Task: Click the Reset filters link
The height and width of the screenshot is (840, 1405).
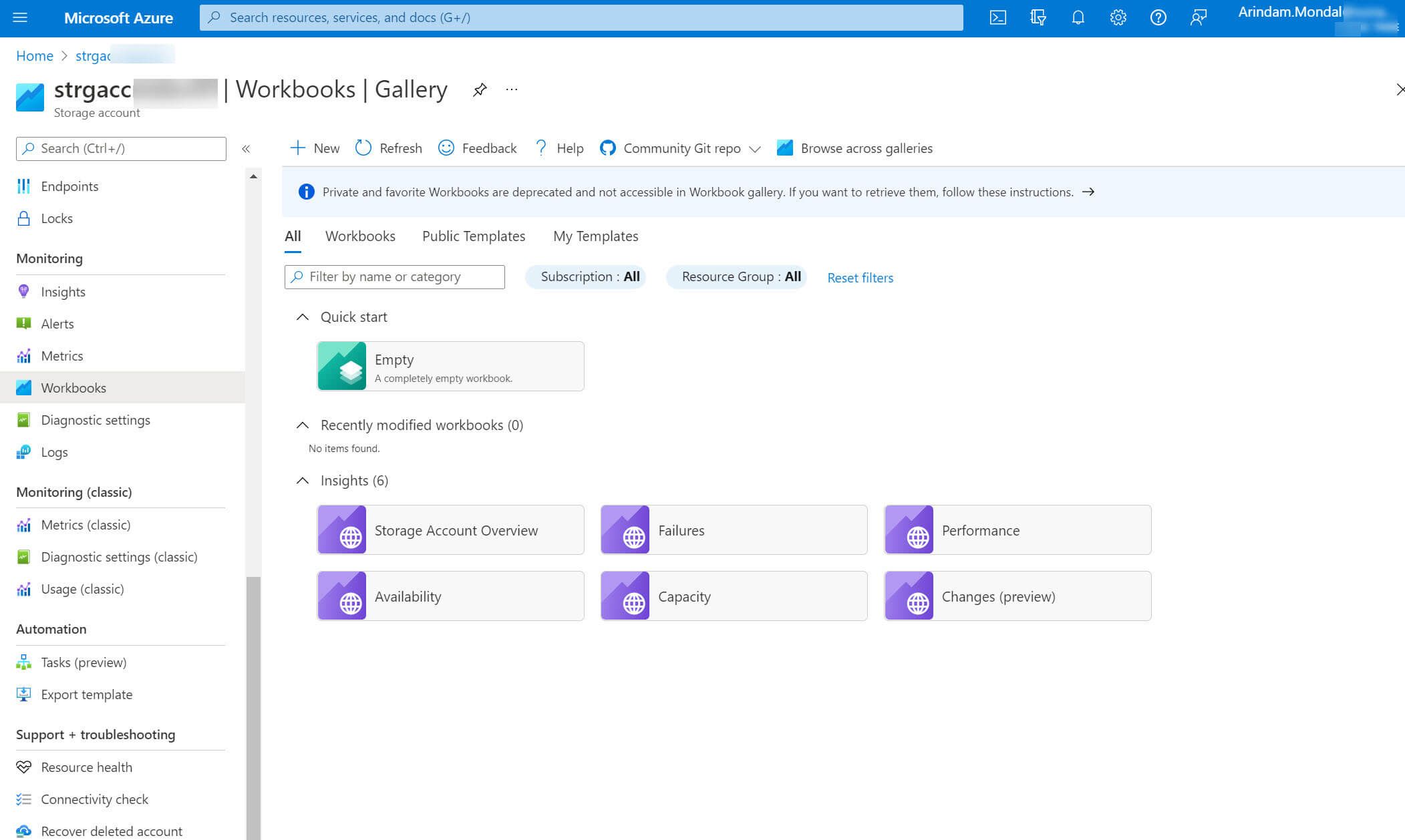Action: click(860, 277)
